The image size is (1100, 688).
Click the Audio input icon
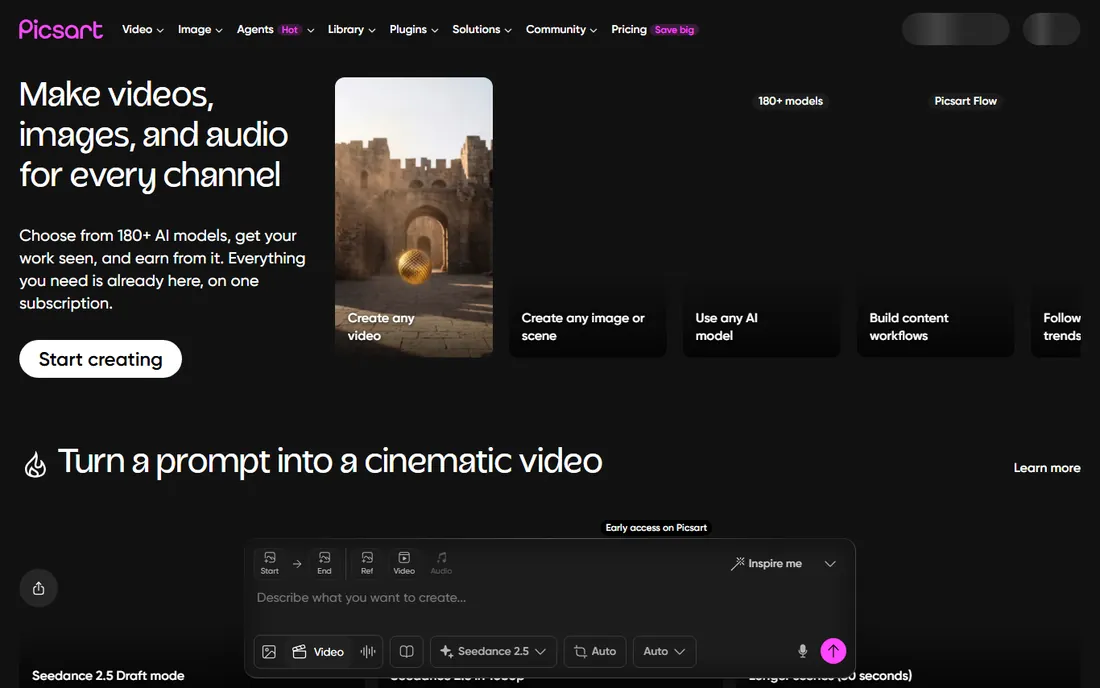pyautogui.click(x=441, y=562)
